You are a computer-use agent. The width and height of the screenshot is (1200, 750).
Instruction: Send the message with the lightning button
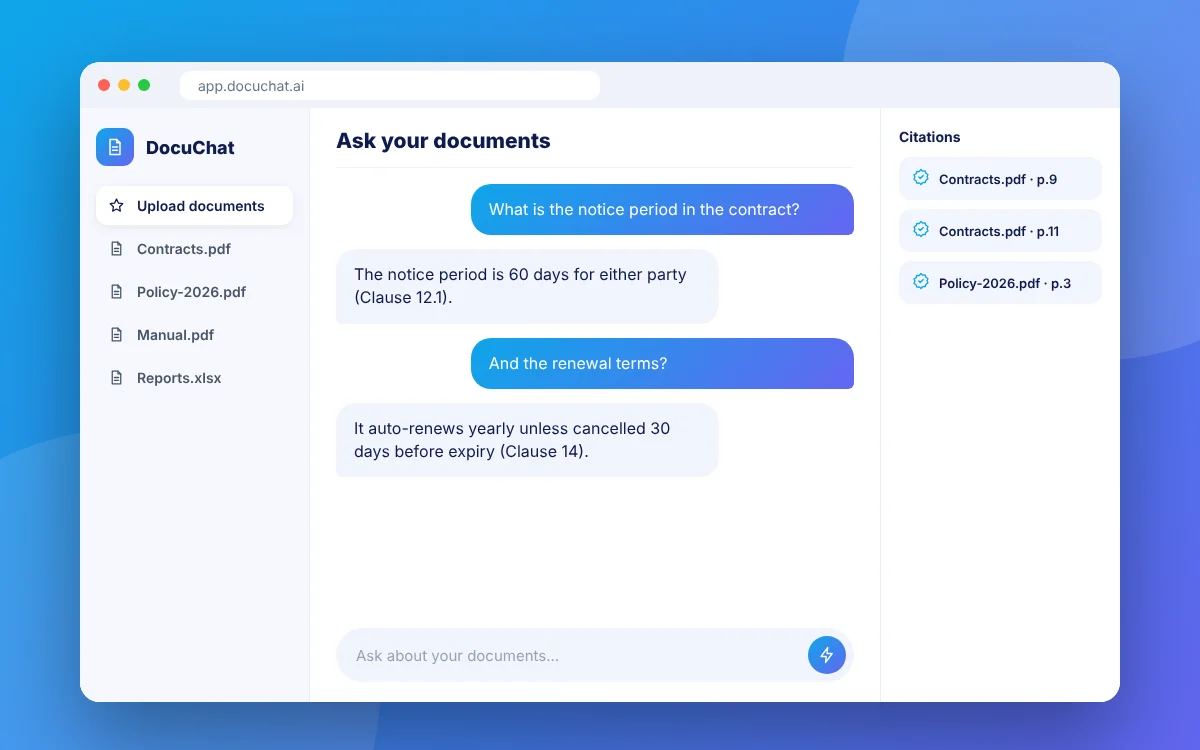[x=827, y=655]
